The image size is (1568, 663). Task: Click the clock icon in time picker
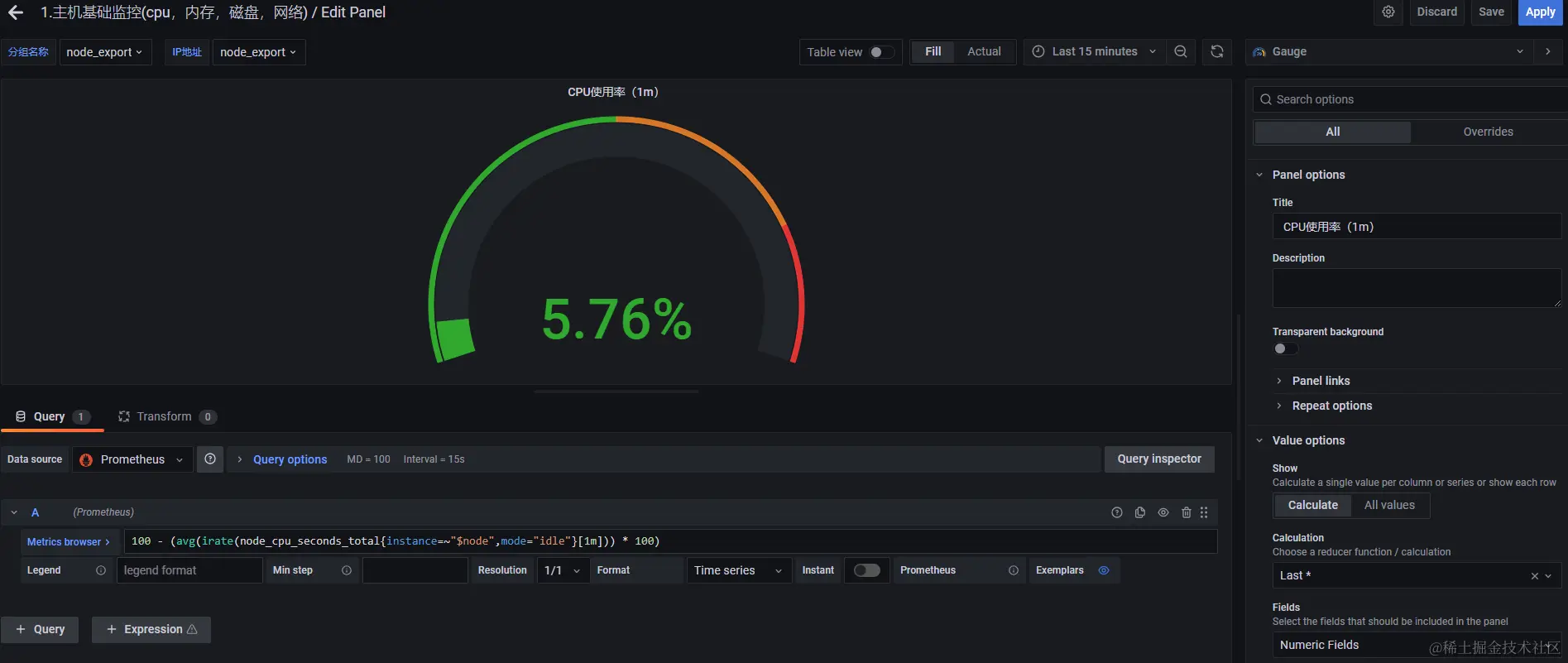(1038, 51)
